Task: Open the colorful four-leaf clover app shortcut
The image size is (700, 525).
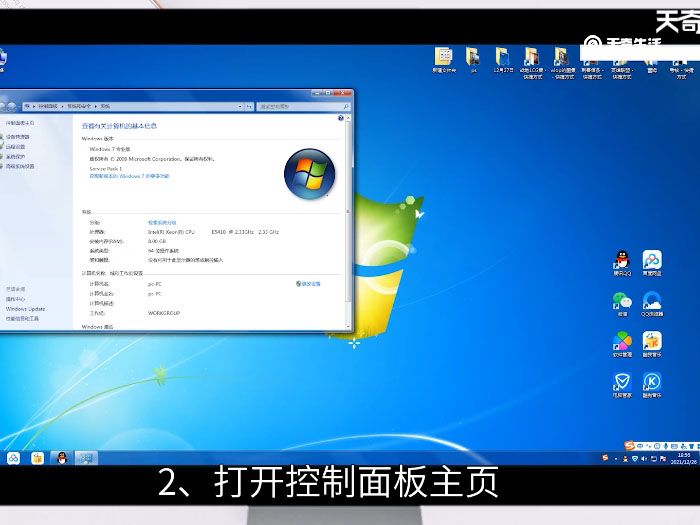Action: coord(622,342)
